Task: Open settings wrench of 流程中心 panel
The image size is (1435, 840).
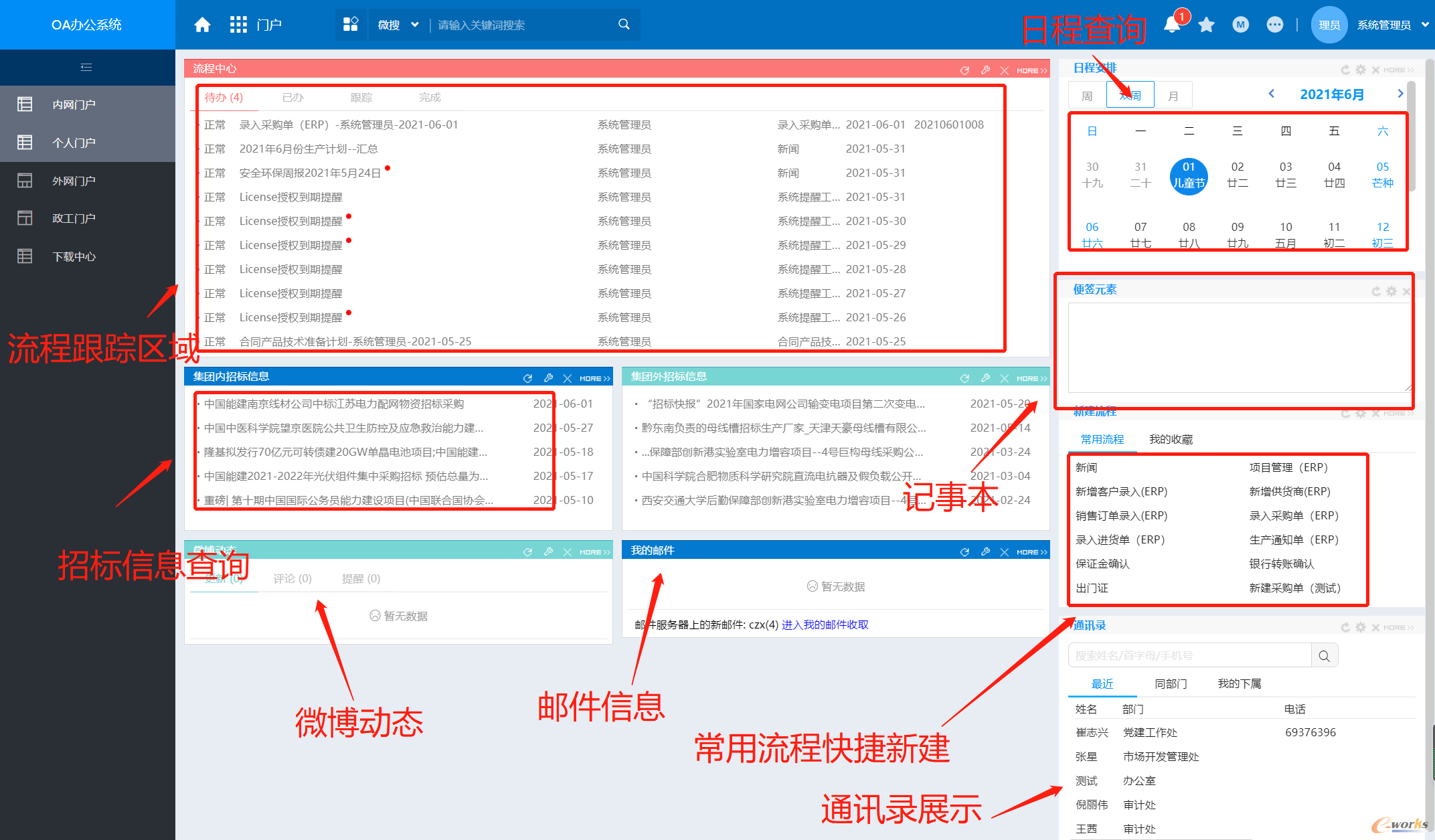Action: tap(985, 70)
